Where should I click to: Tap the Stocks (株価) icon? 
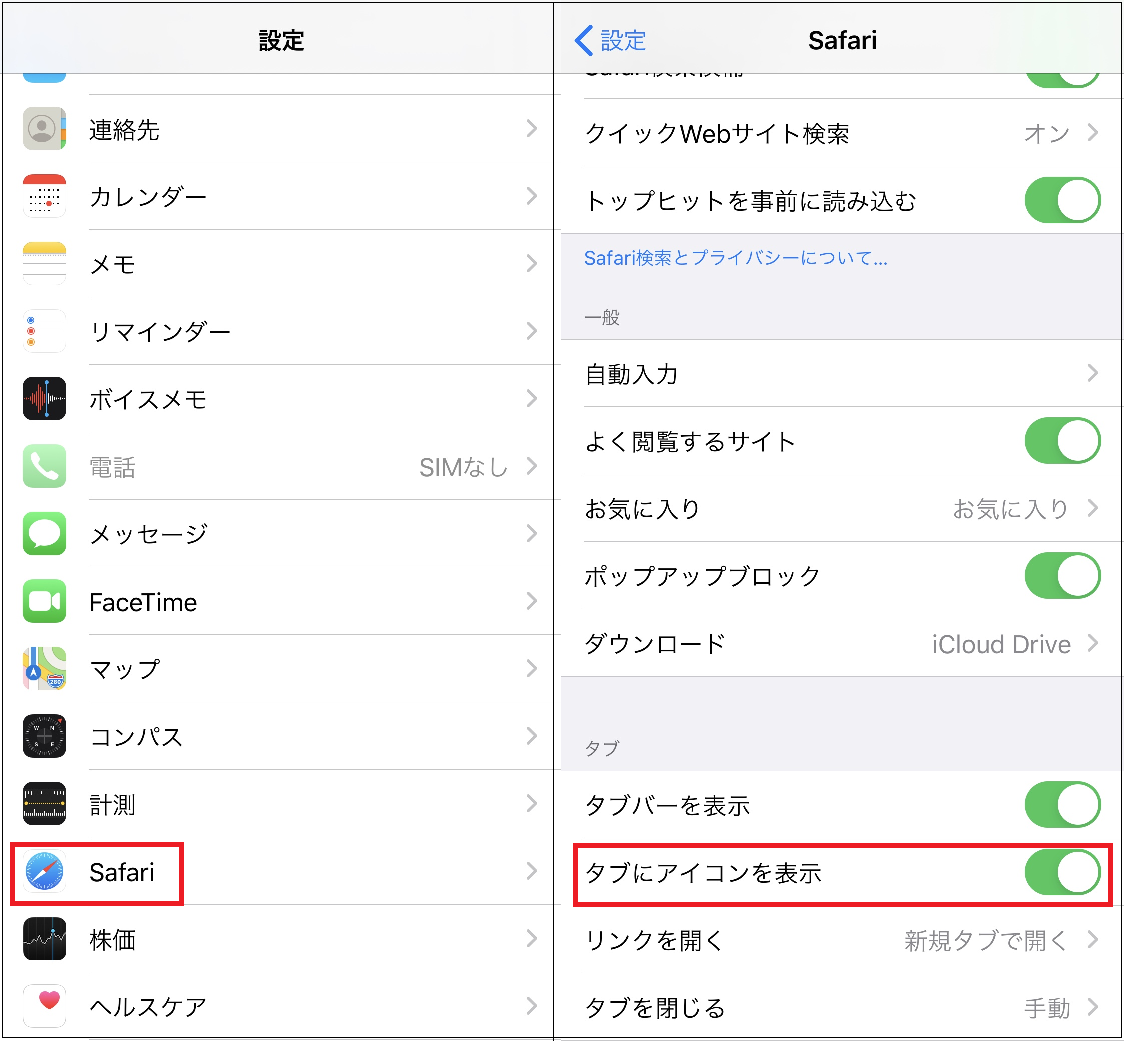click(x=44, y=939)
